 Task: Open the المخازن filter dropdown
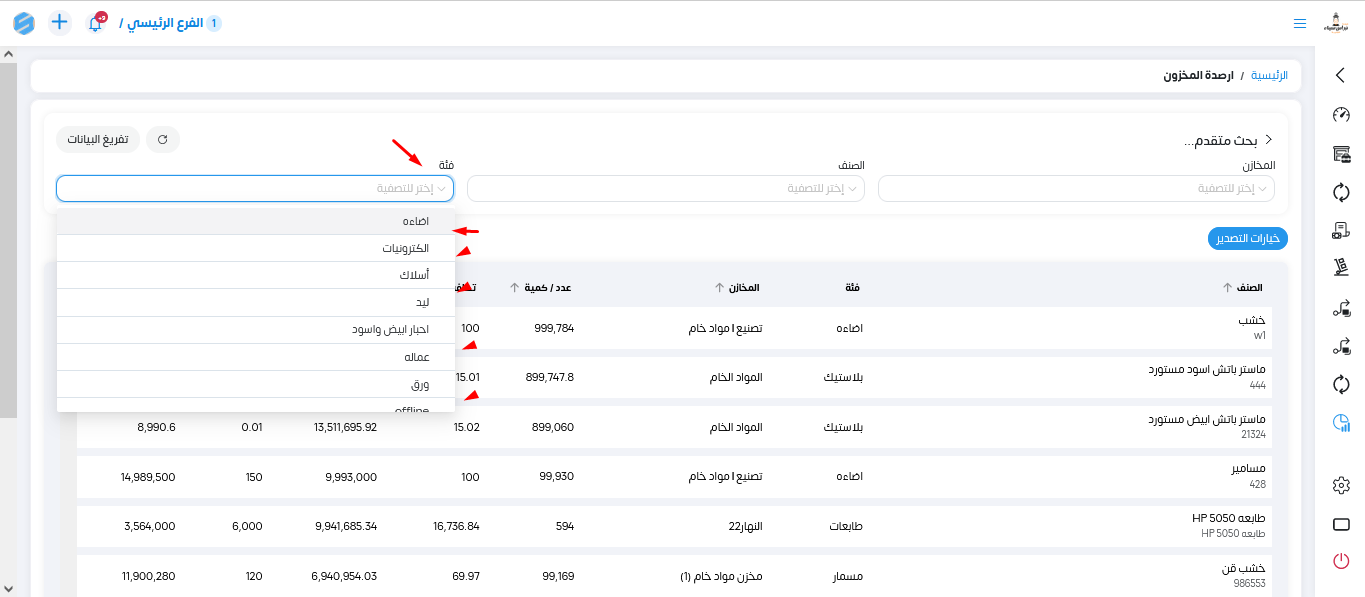coord(1076,189)
